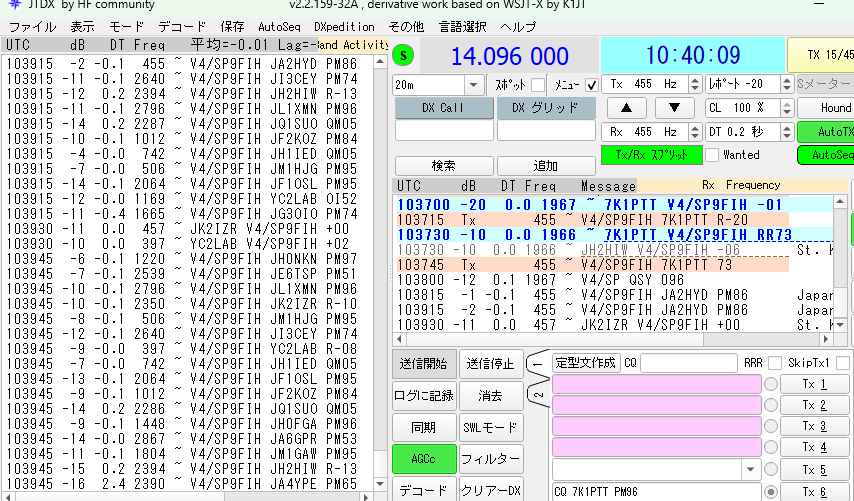Open the デコード menu
The image size is (854, 501).
pos(182,27)
